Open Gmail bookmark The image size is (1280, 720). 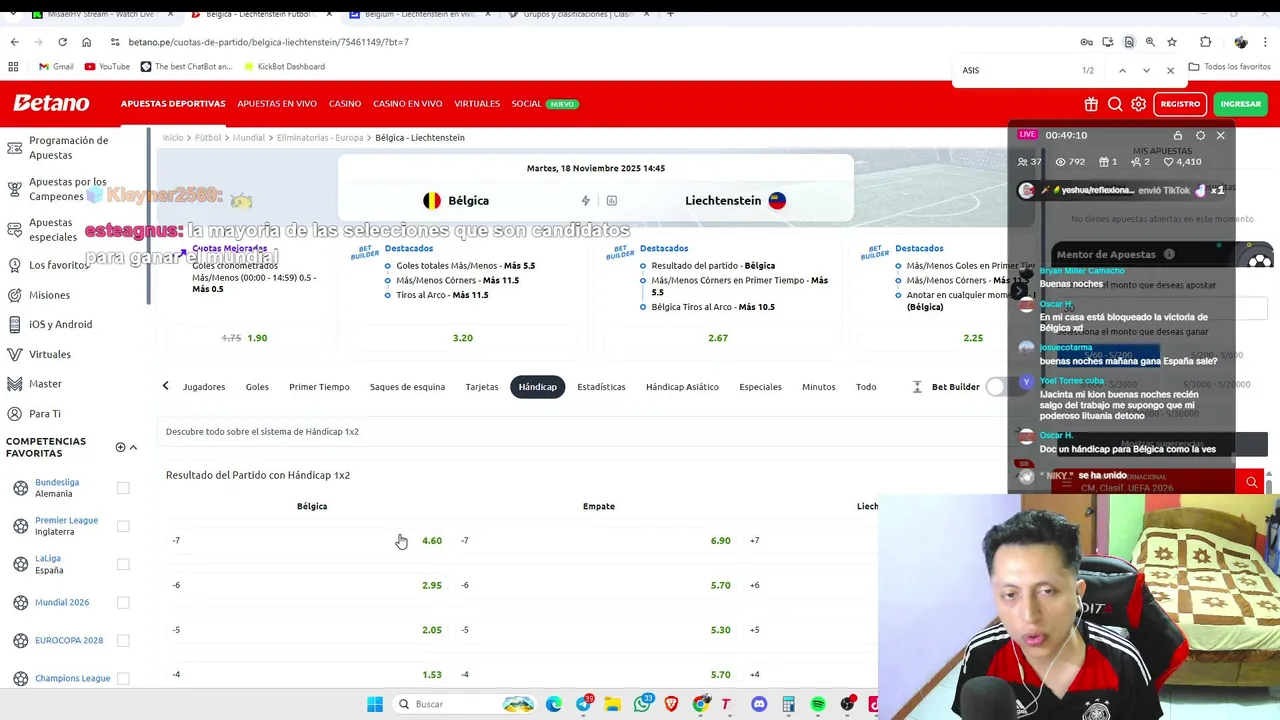coord(56,66)
